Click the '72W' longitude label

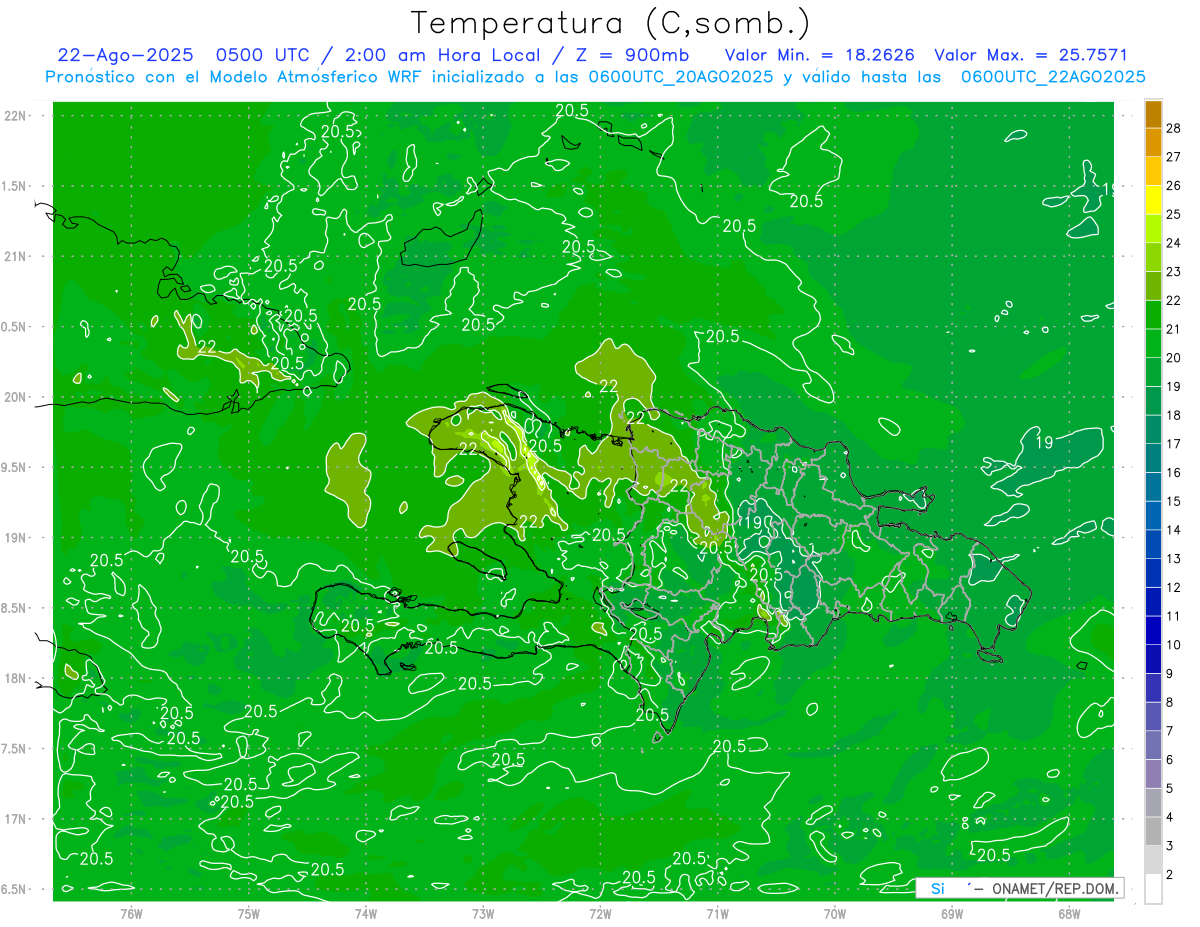coord(600,914)
